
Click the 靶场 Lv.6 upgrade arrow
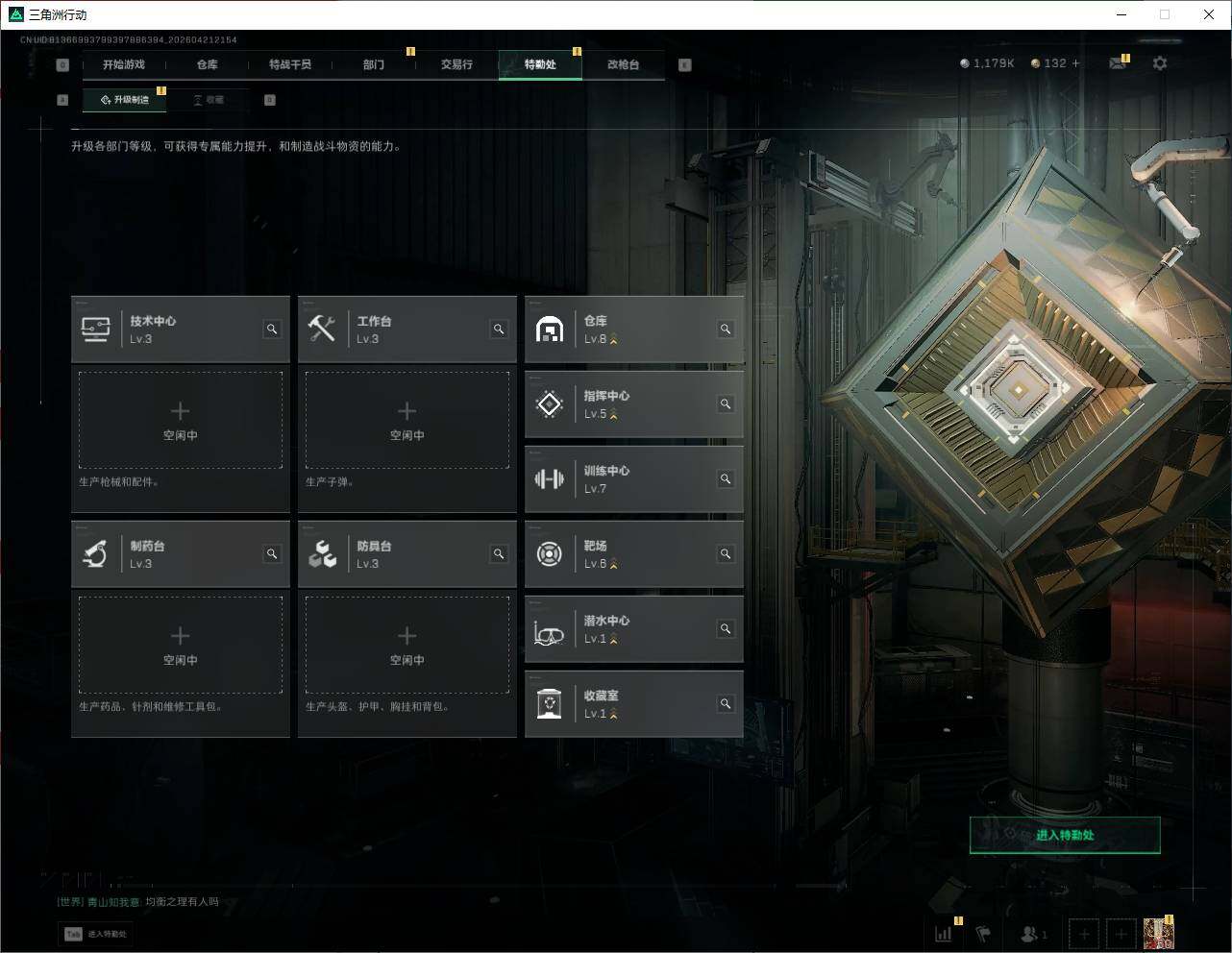coord(613,564)
